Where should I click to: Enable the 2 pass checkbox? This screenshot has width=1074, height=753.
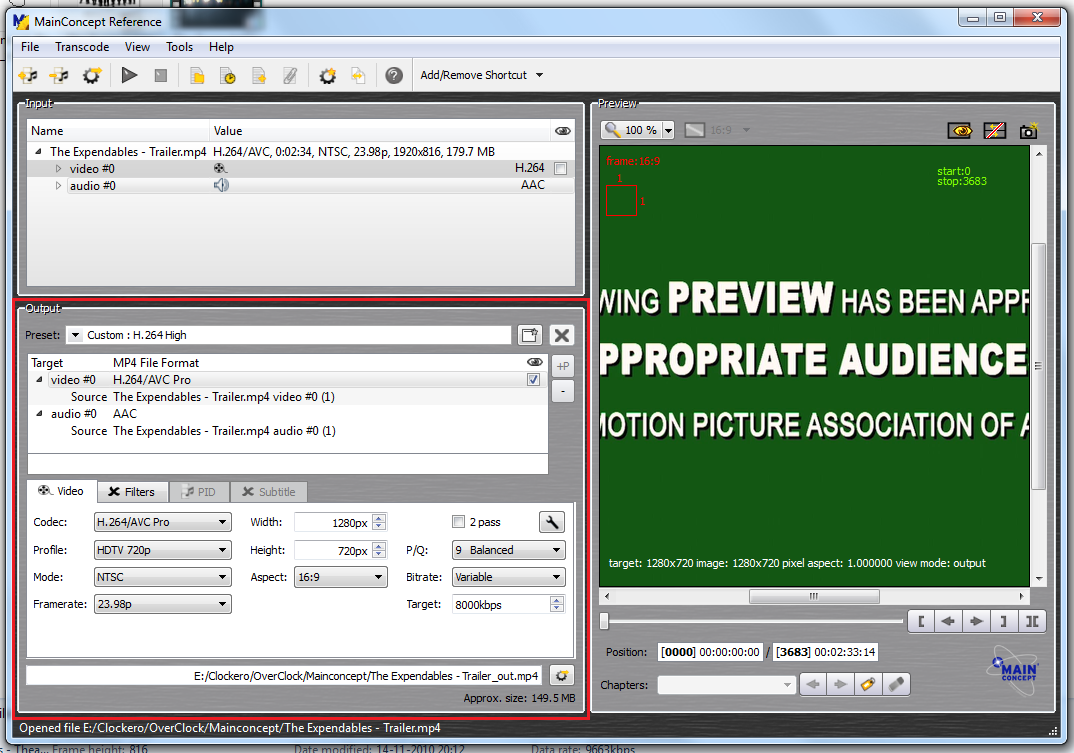458,522
